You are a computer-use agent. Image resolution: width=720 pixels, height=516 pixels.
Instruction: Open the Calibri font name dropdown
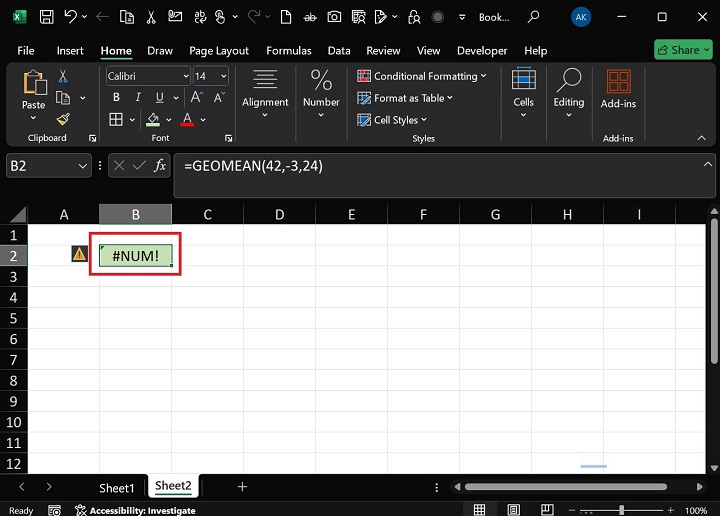click(x=186, y=76)
